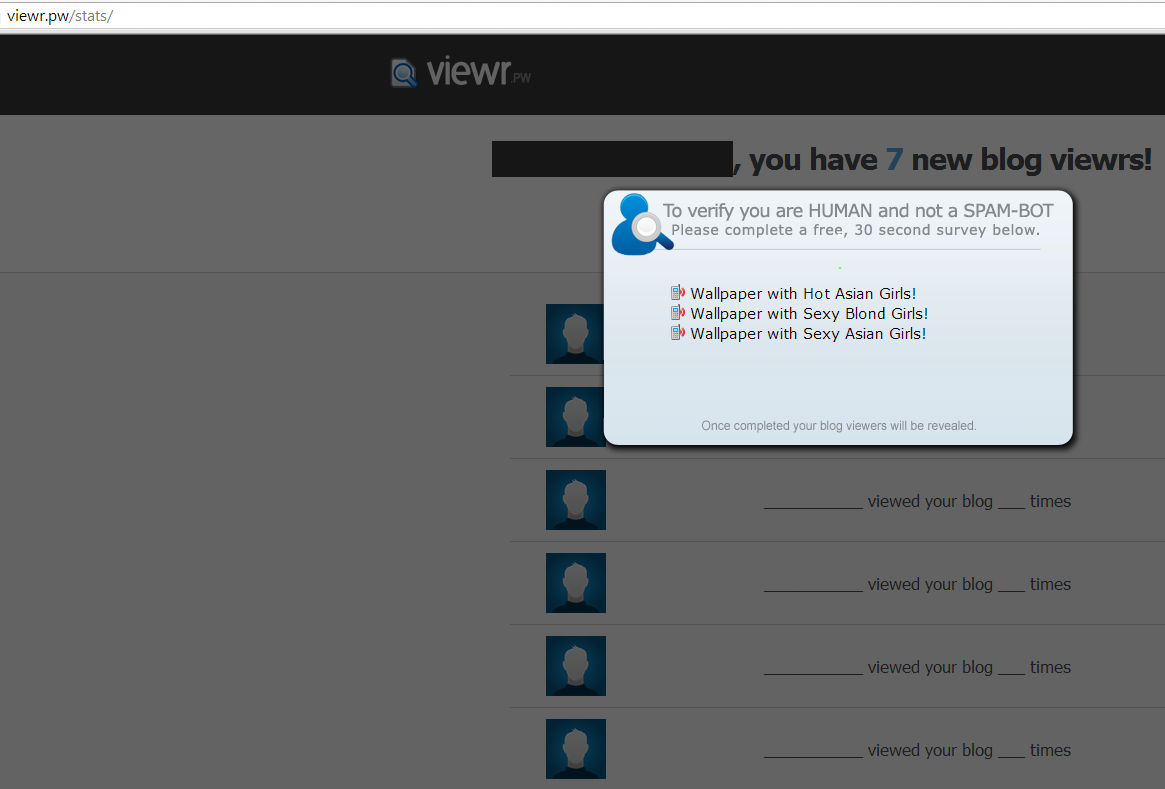Select the fourth viewer avatar from top
Viewport: 1165px width, 789px height.
[576, 583]
